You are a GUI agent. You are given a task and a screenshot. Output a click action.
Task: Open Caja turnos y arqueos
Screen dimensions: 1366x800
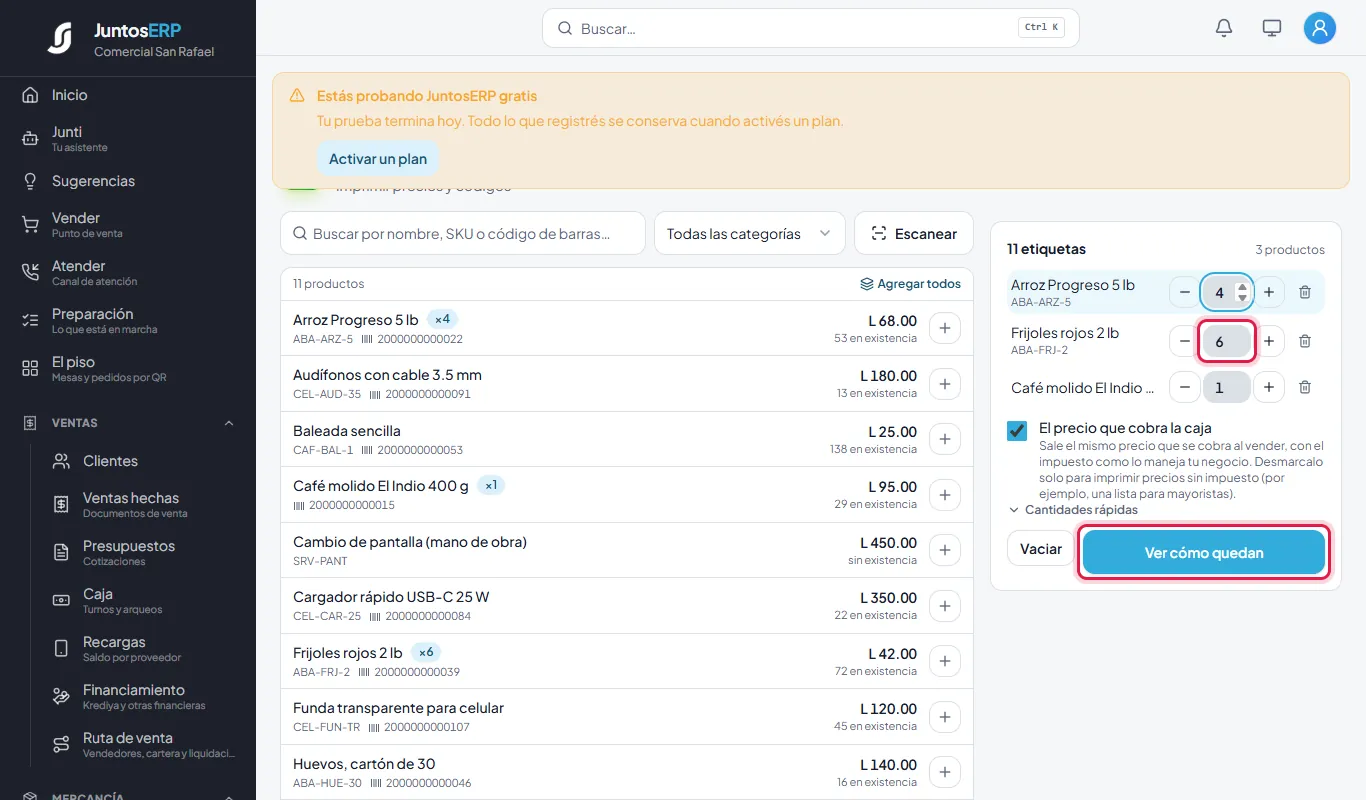[143, 600]
